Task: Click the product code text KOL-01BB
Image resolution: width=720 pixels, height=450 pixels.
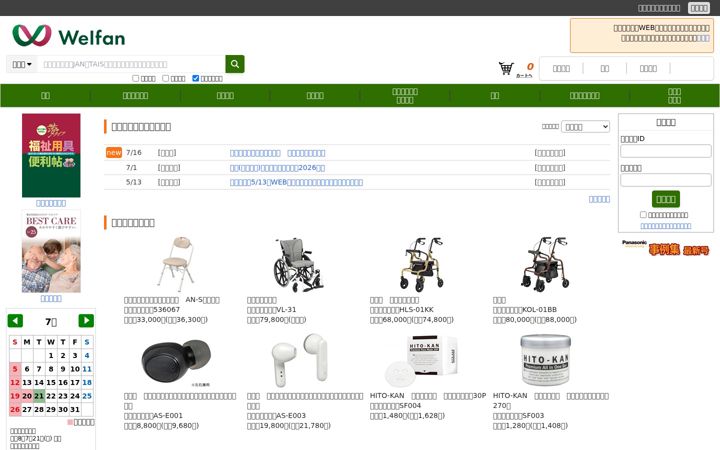Action: 540,309
